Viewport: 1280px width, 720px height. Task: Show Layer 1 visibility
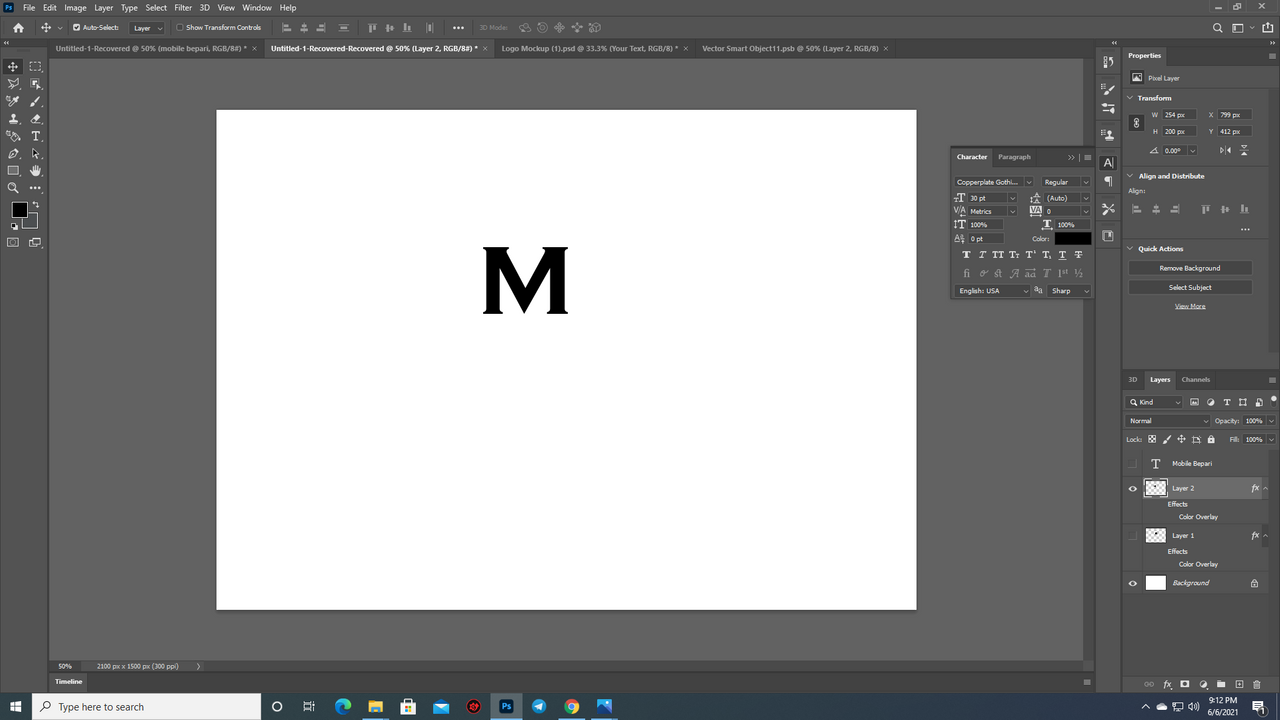point(1133,536)
